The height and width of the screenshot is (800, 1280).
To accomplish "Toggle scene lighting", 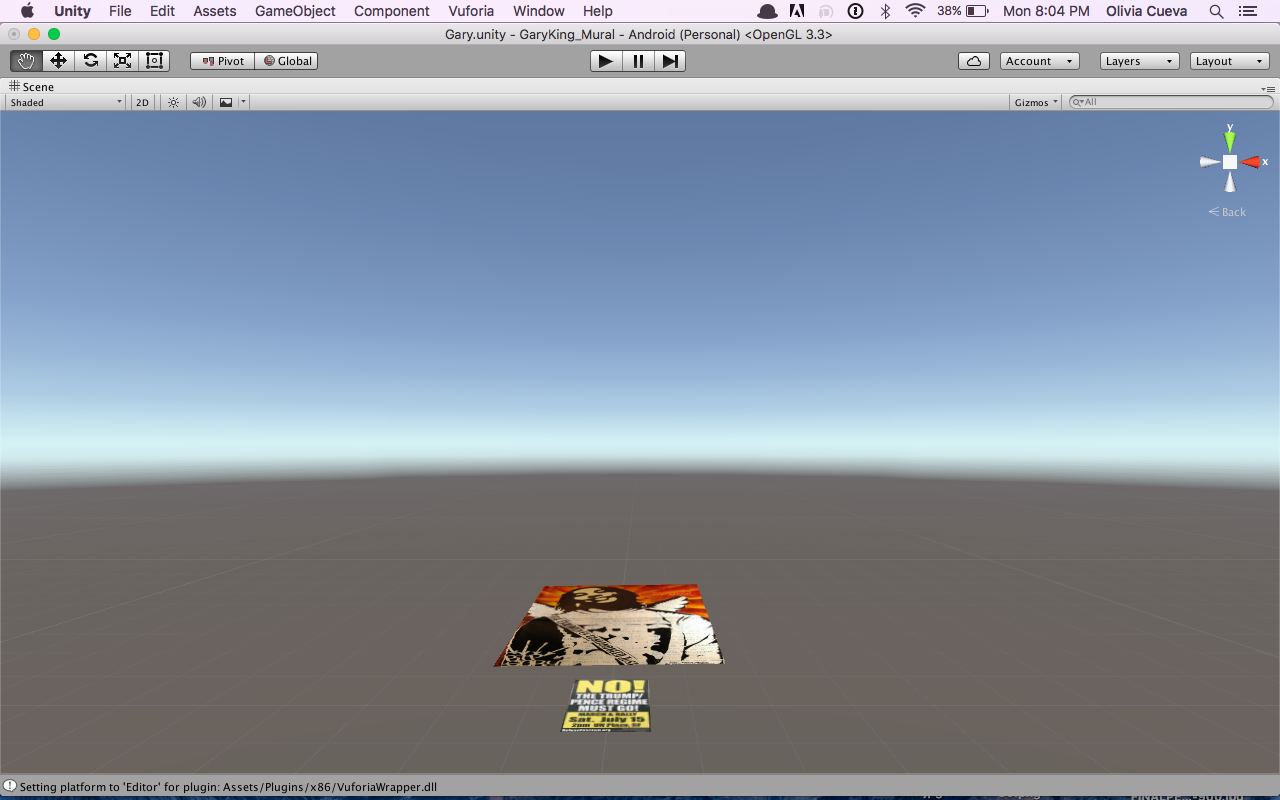I will coord(174,102).
